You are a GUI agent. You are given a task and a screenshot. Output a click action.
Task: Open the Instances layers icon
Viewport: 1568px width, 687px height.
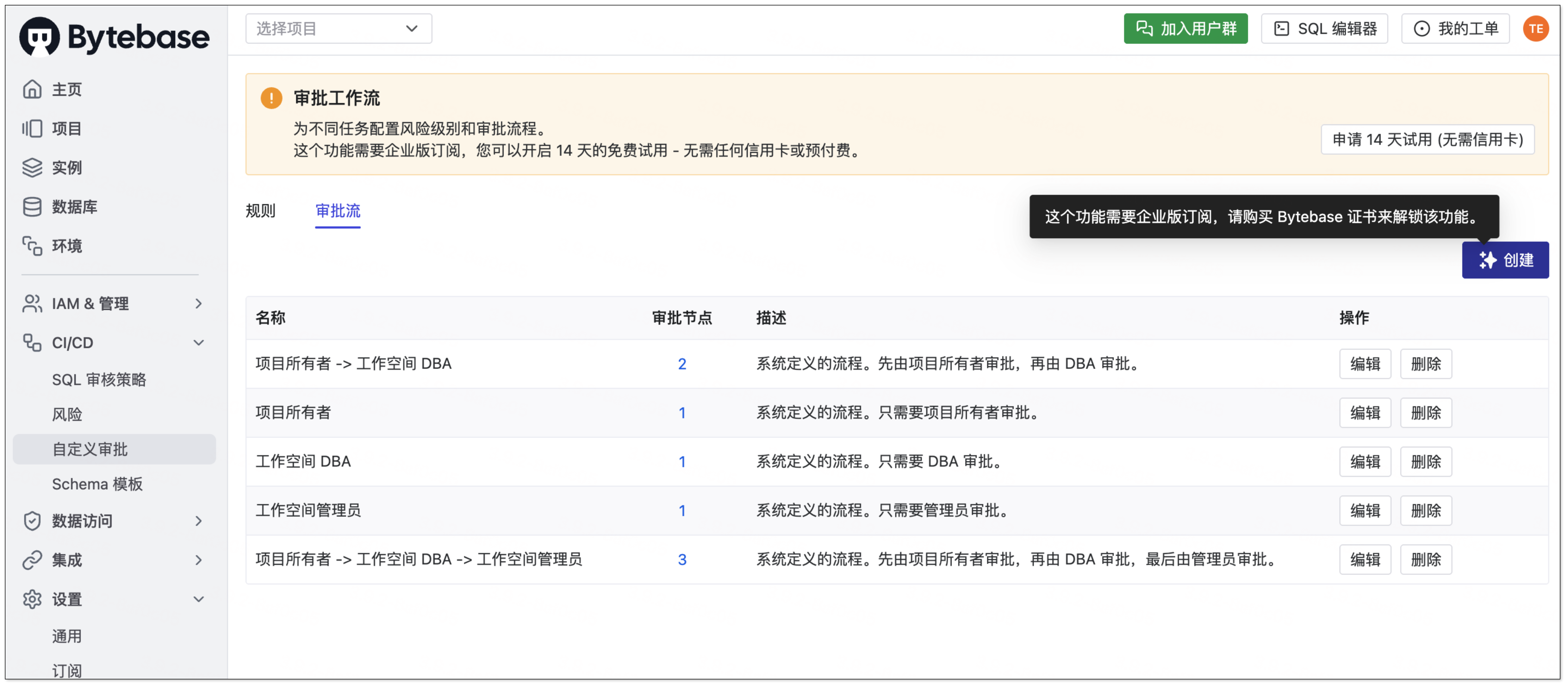click(32, 167)
